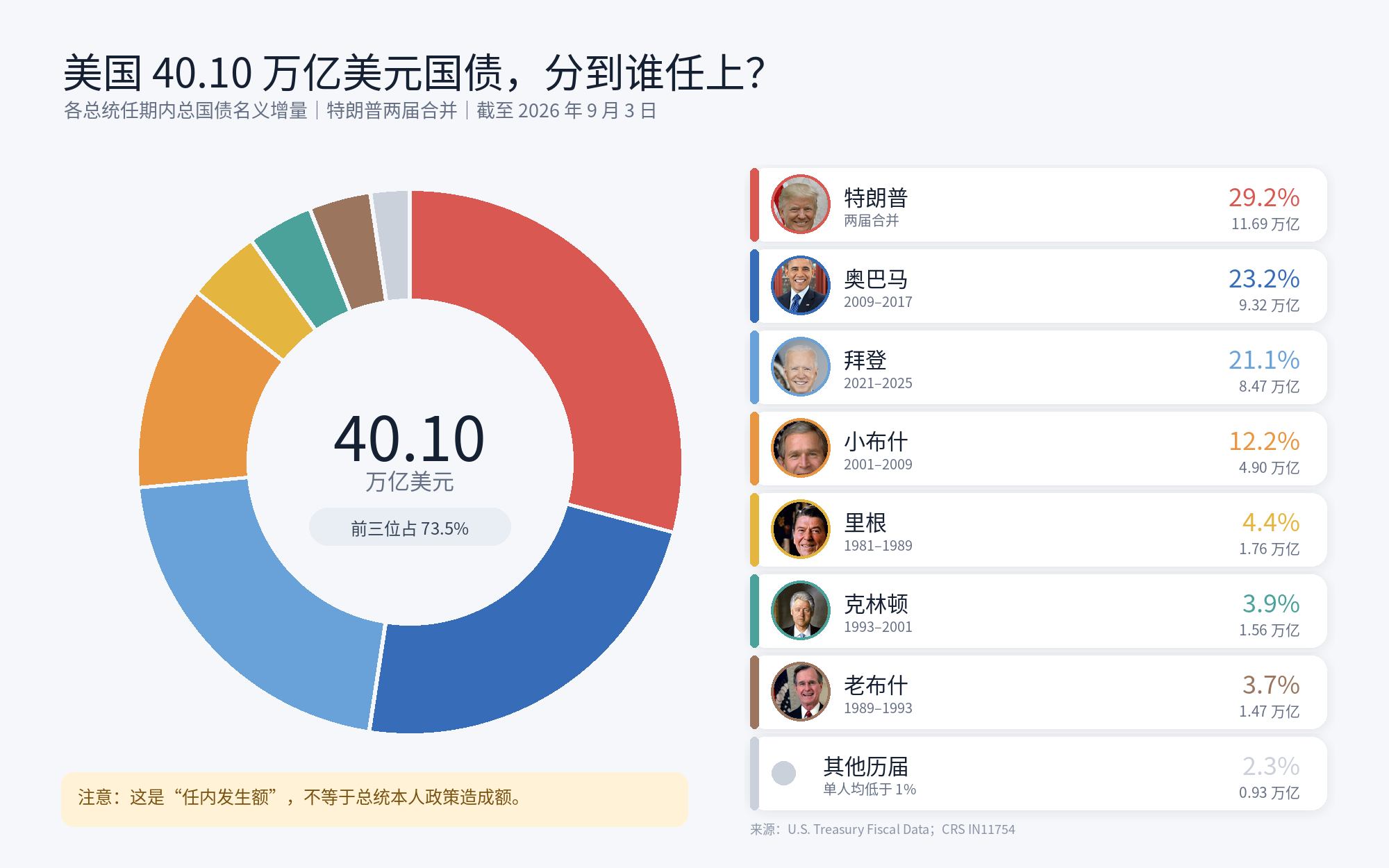Click the 2021–2025 portrait thumbnail
This screenshot has width=1389, height=868.
coord(801,367)
